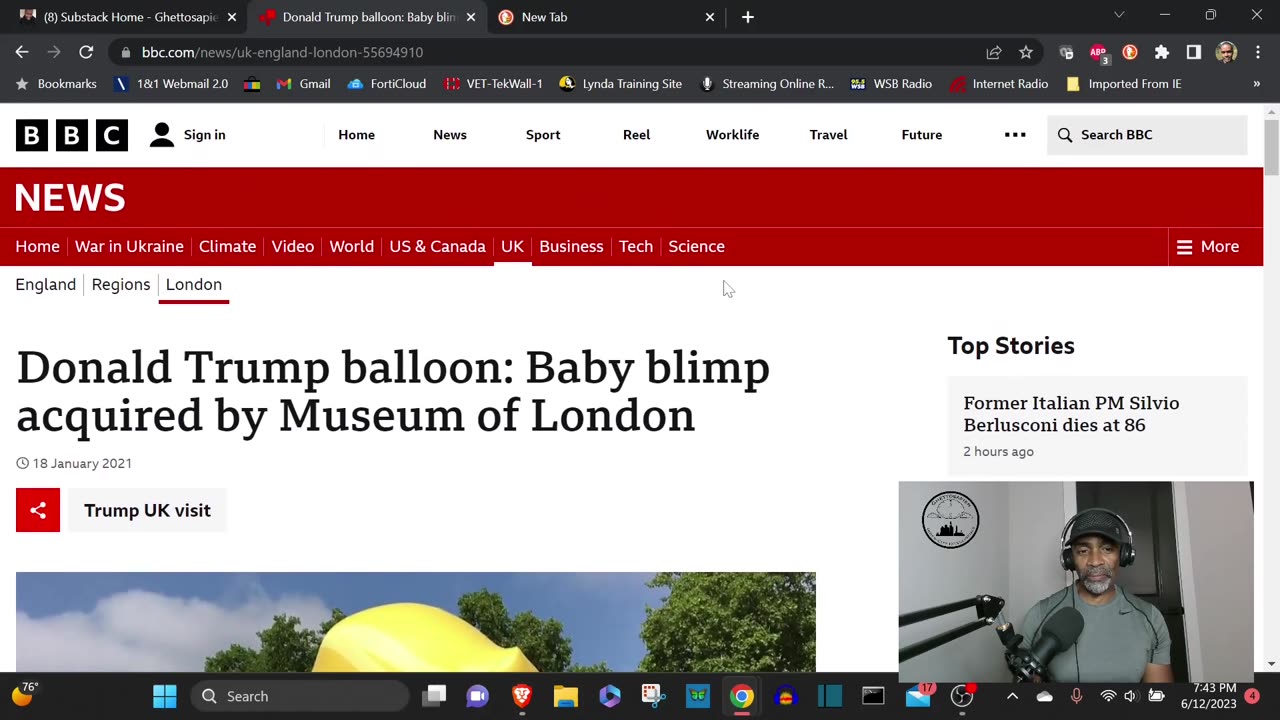Viewport: 1280px width, 720px height.
Task: Open the Chrome three-dot menu
Action: coord(1257,52)
